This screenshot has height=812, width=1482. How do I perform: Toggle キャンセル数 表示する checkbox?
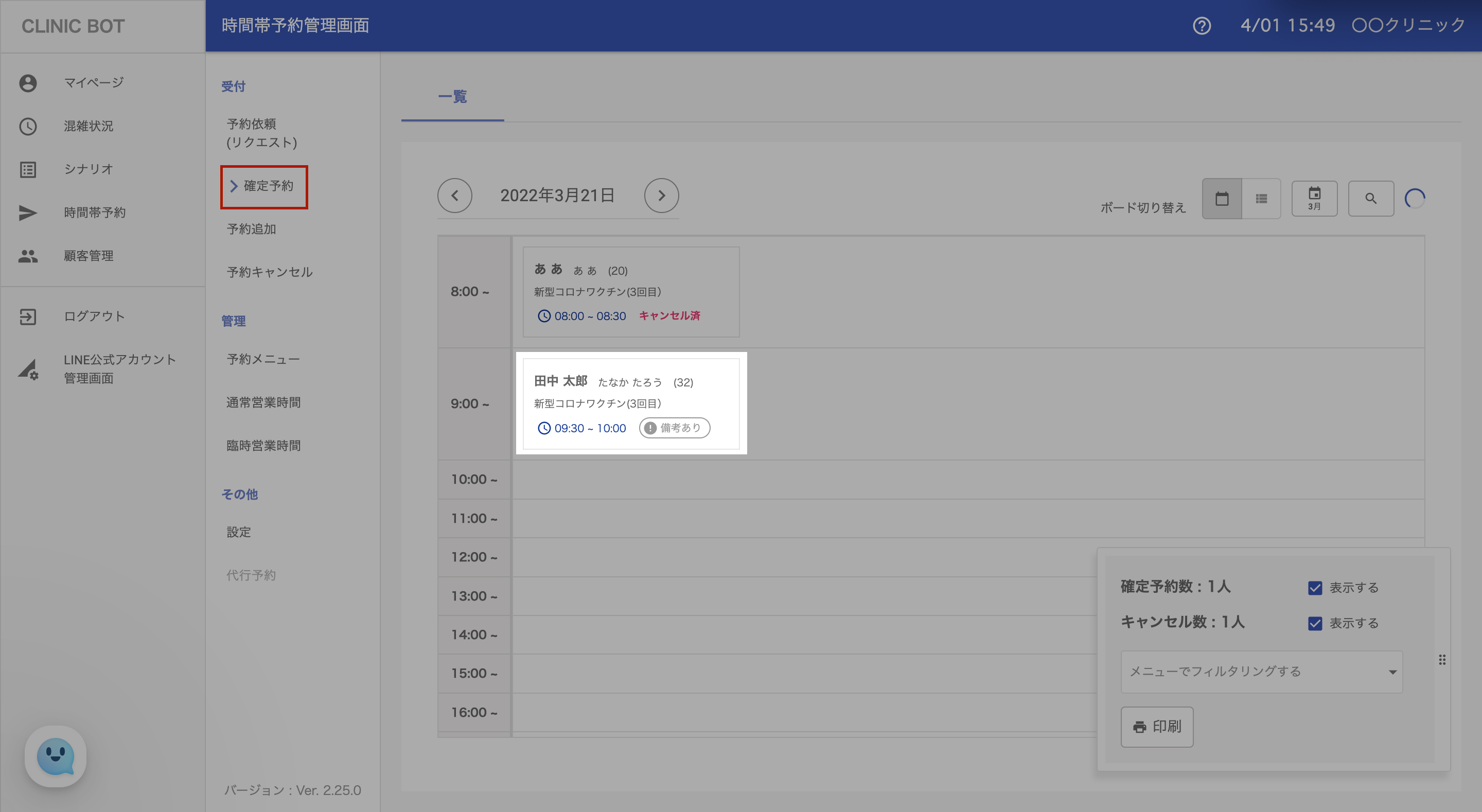click(x=1315, y=623)
